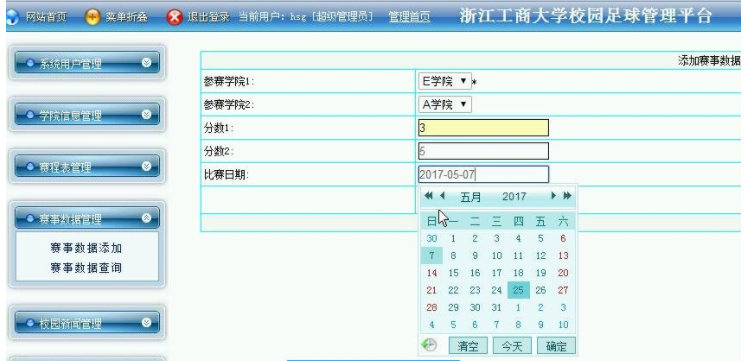This screenshot has width=756, height=361.
Task: Click the 确定 button in calendar
Action: pyautogui.click(x=556, y=346)
